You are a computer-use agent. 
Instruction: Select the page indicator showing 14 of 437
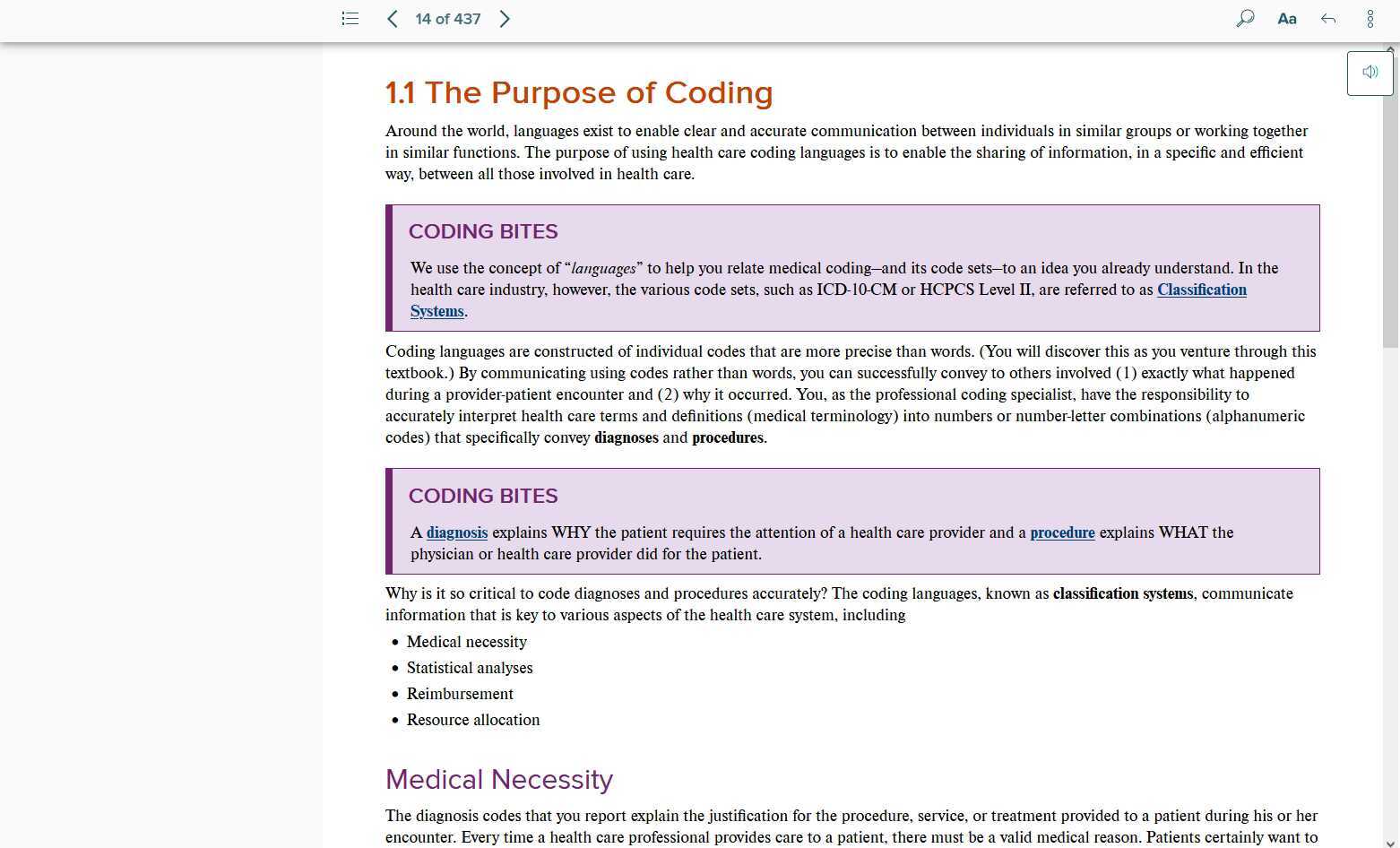point(447,18)
